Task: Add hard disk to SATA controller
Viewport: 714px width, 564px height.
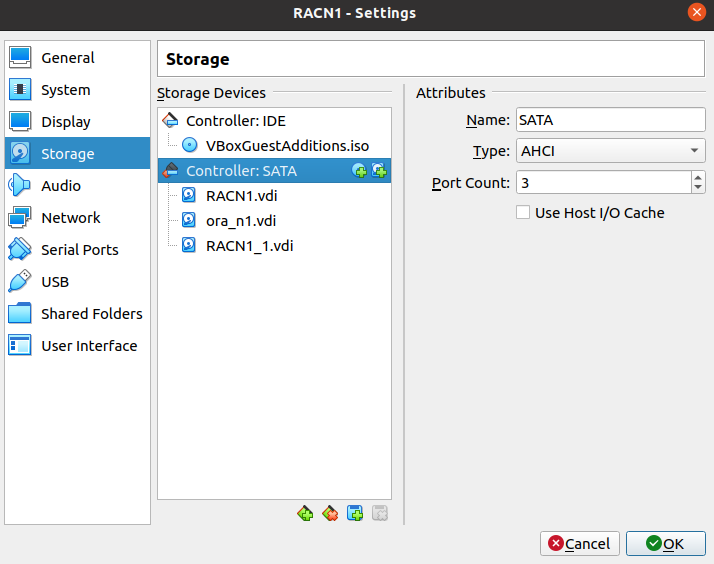Action: click(379, 171)
